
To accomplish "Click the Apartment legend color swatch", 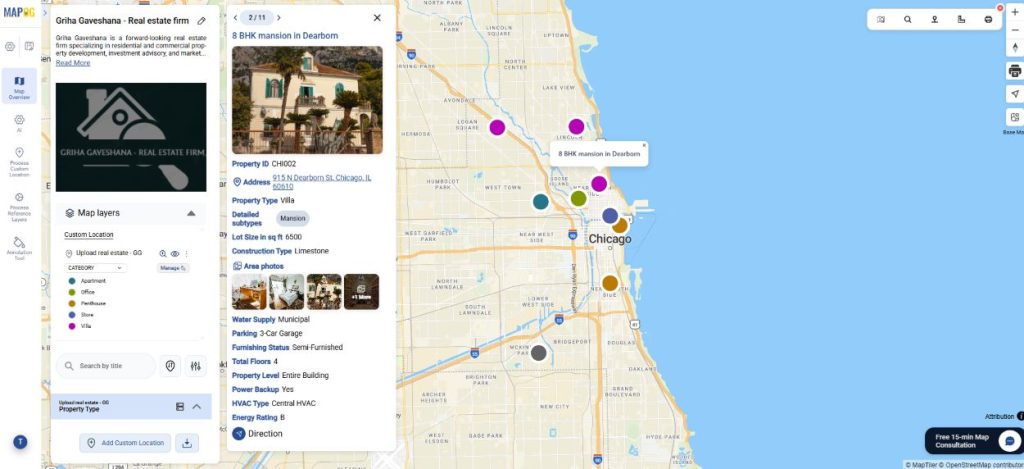I will point(72,281).
